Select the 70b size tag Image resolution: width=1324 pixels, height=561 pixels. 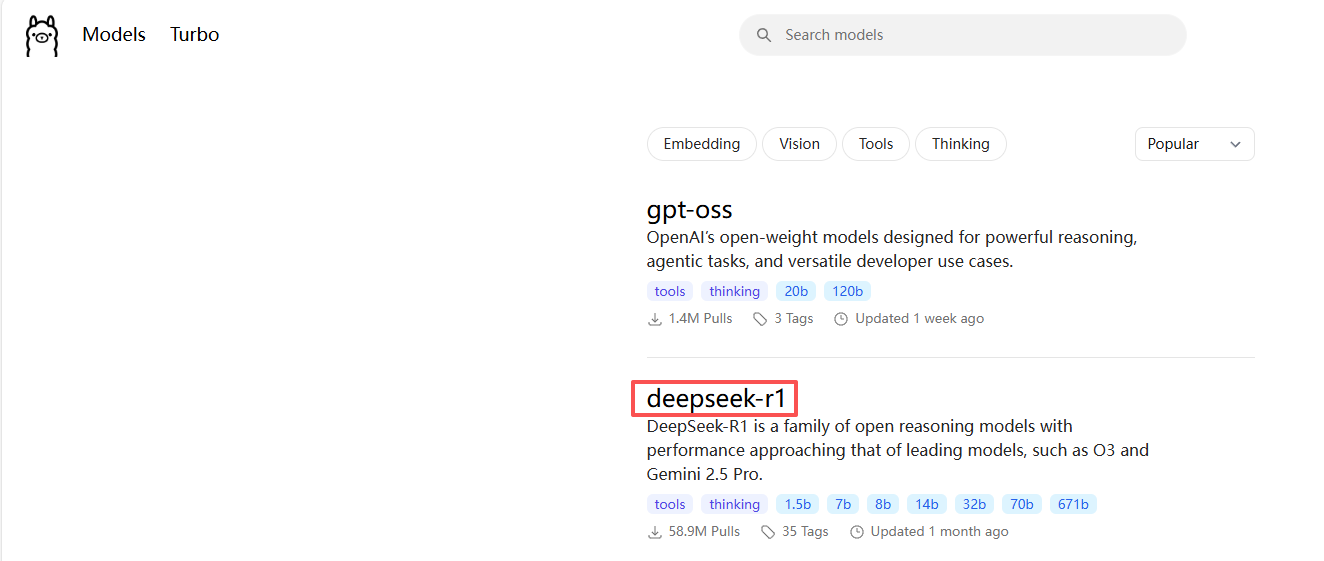pyautogui.click(x=1023, y=504)
